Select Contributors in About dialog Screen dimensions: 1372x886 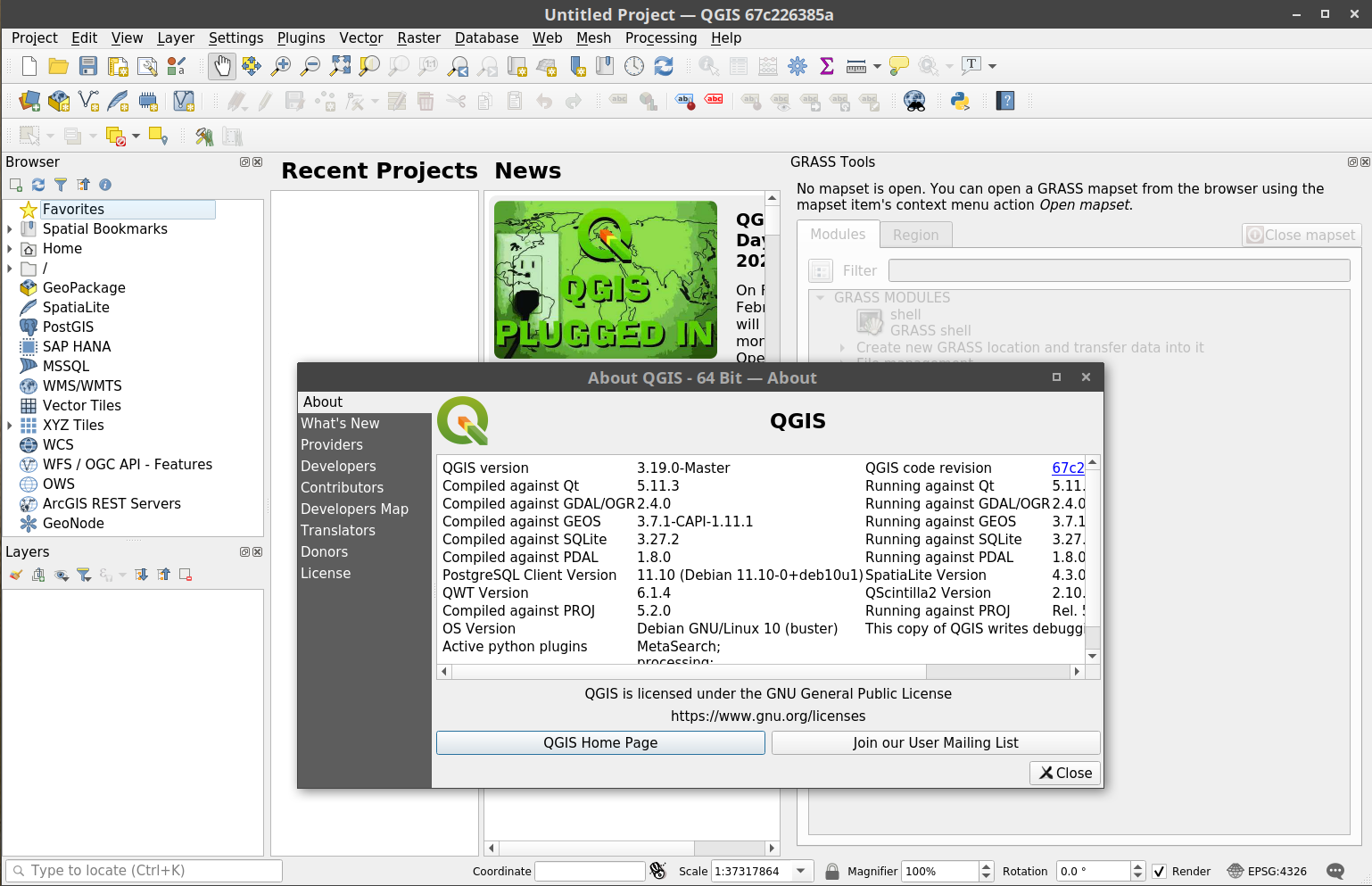[x=342, y=487]
